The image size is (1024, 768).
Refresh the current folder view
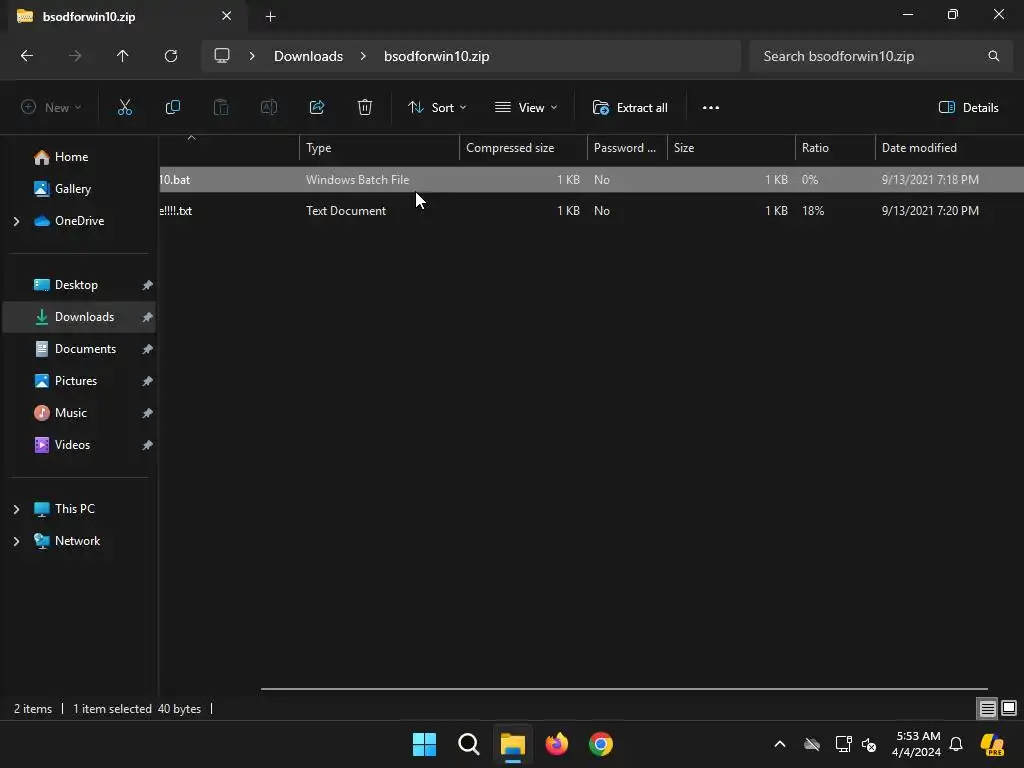click(171, 56)
